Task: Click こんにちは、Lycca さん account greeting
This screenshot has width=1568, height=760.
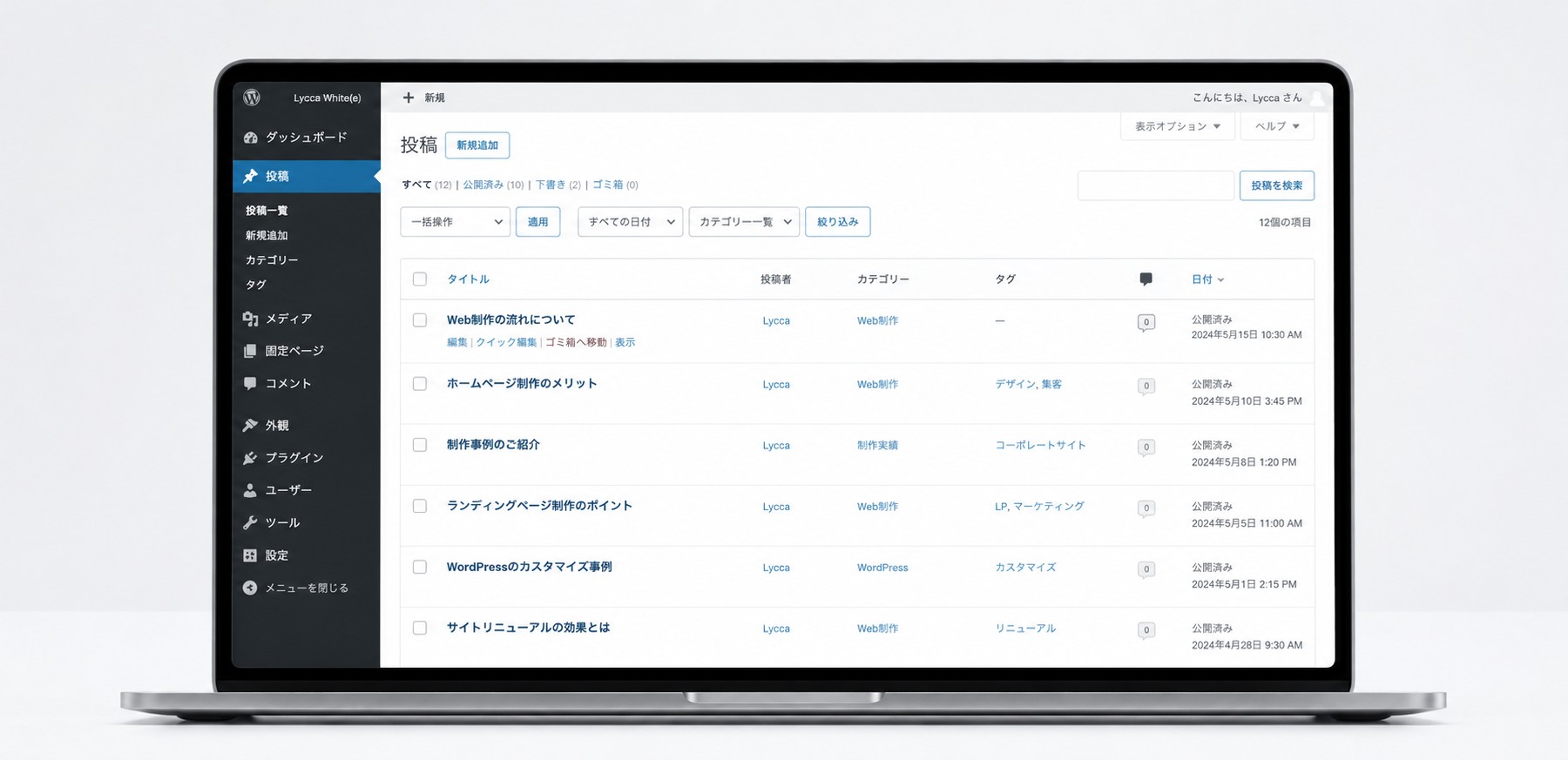Action: pyautogui.click(x=1247, y=98)
